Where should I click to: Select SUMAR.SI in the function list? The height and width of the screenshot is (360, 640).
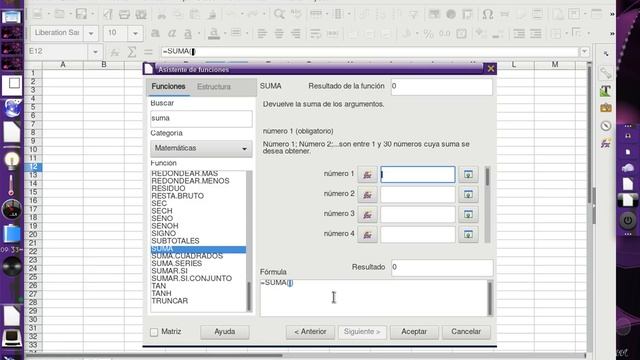pyautogui.click(x=169, y=271)
